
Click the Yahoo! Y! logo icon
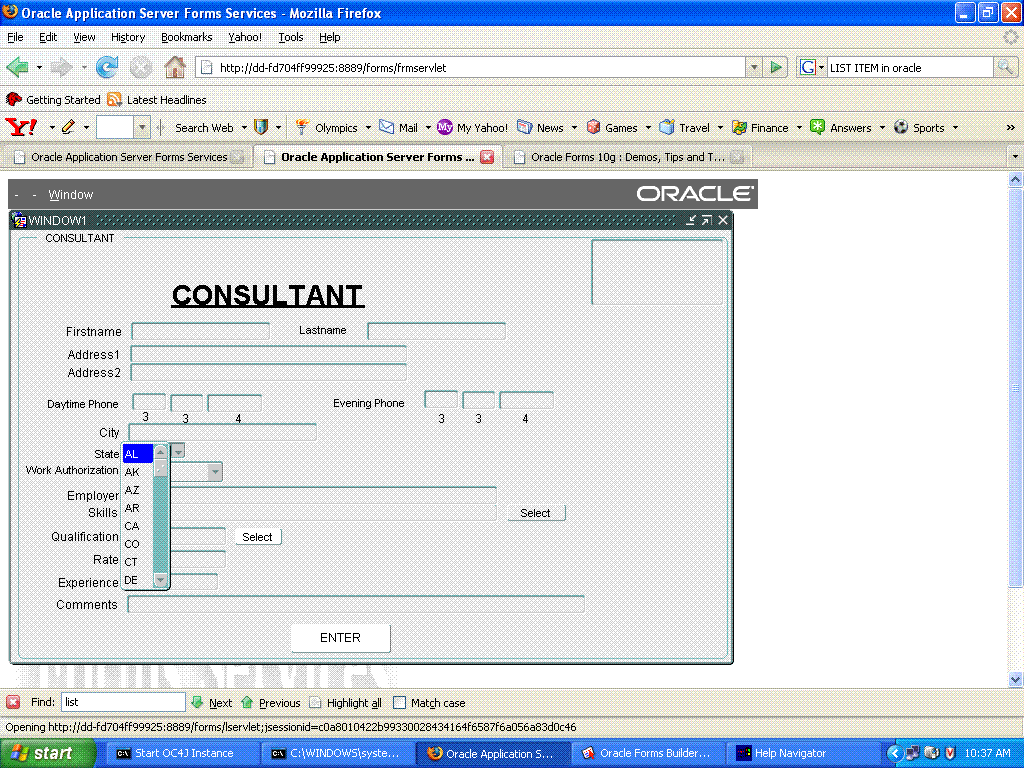pyautogui.click(x=20, y=127)
